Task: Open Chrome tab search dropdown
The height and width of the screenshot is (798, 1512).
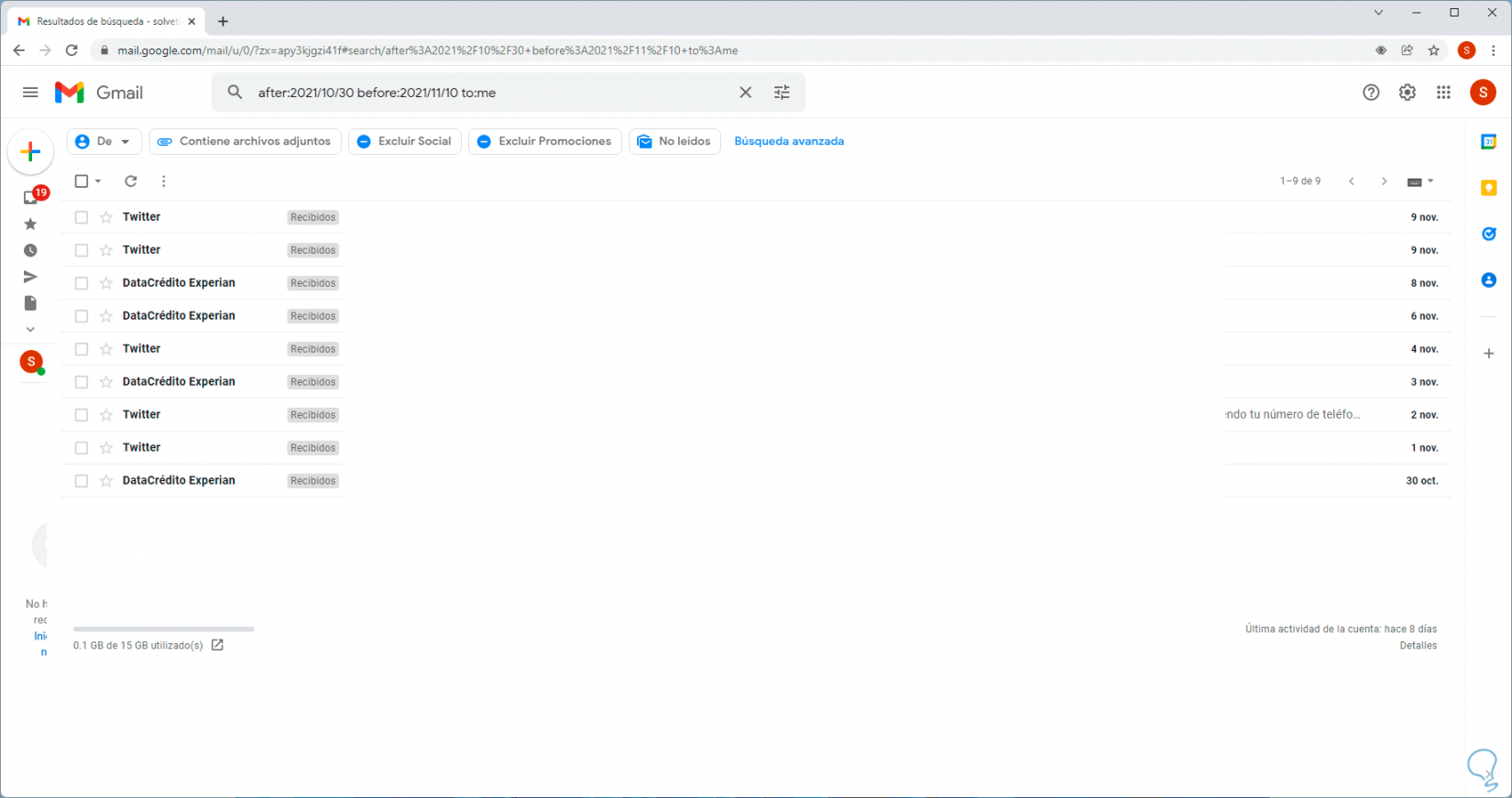Action: [x=1378, y=13]
